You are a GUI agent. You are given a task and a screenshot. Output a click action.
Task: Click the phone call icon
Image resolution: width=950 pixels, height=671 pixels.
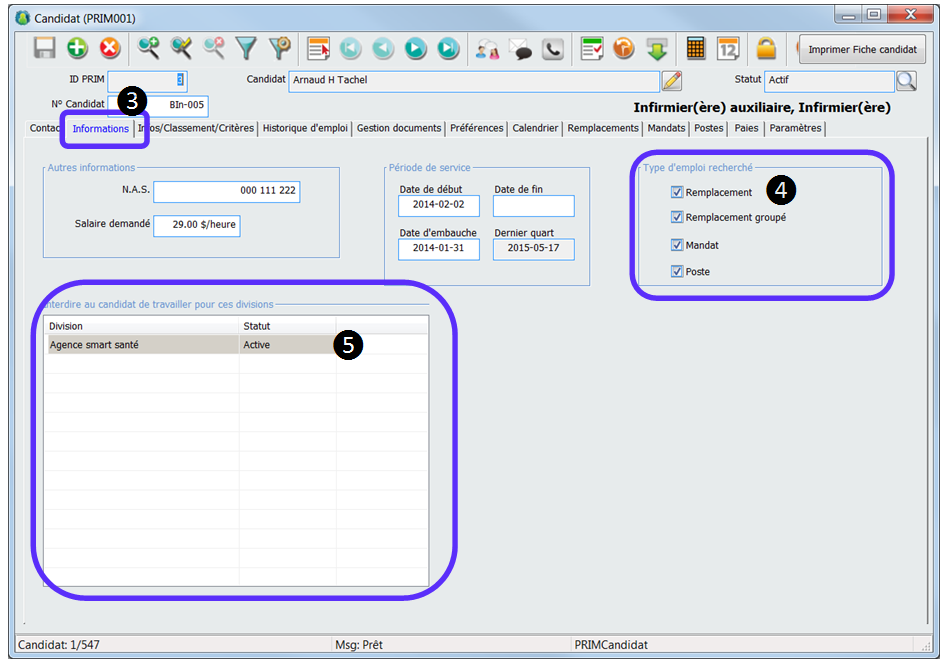pyautogui.click(x=552, y=48)
